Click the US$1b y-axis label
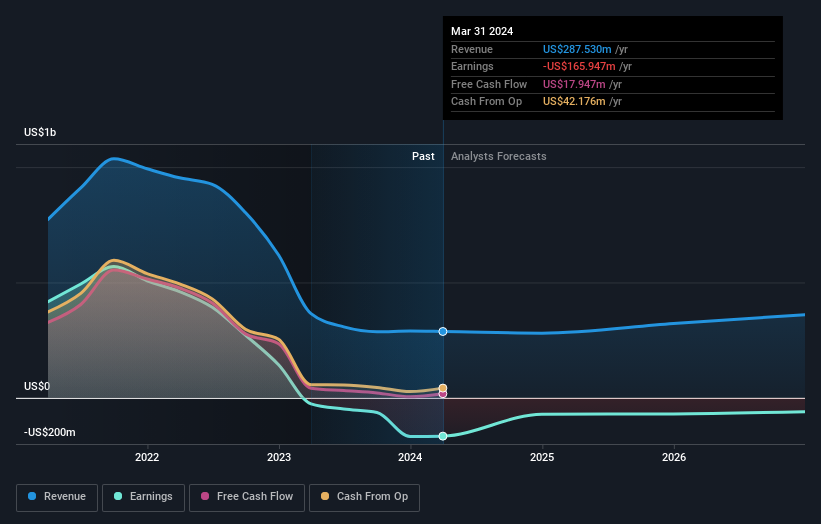 (x=40, y=132)
